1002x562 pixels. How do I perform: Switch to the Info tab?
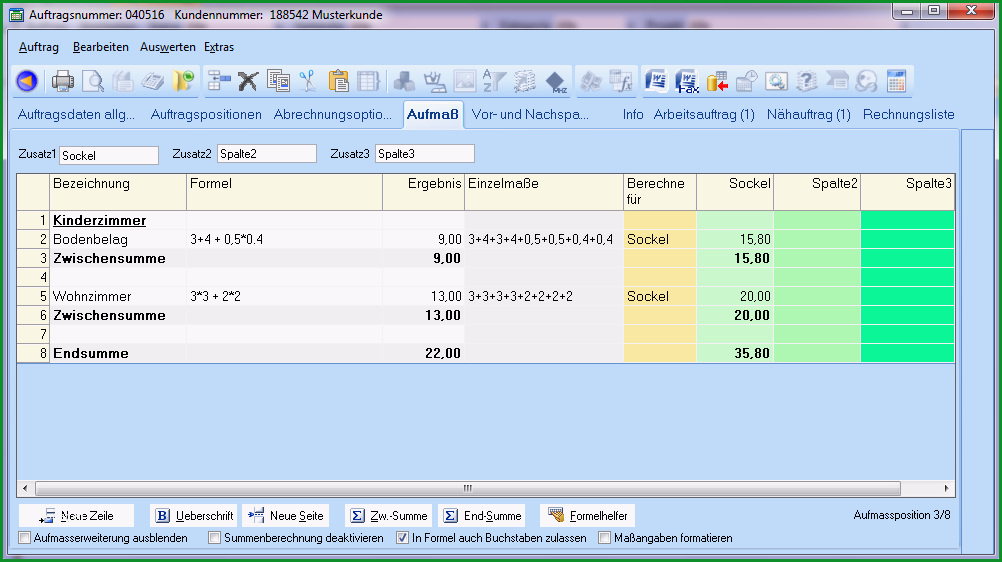point(633,114)
